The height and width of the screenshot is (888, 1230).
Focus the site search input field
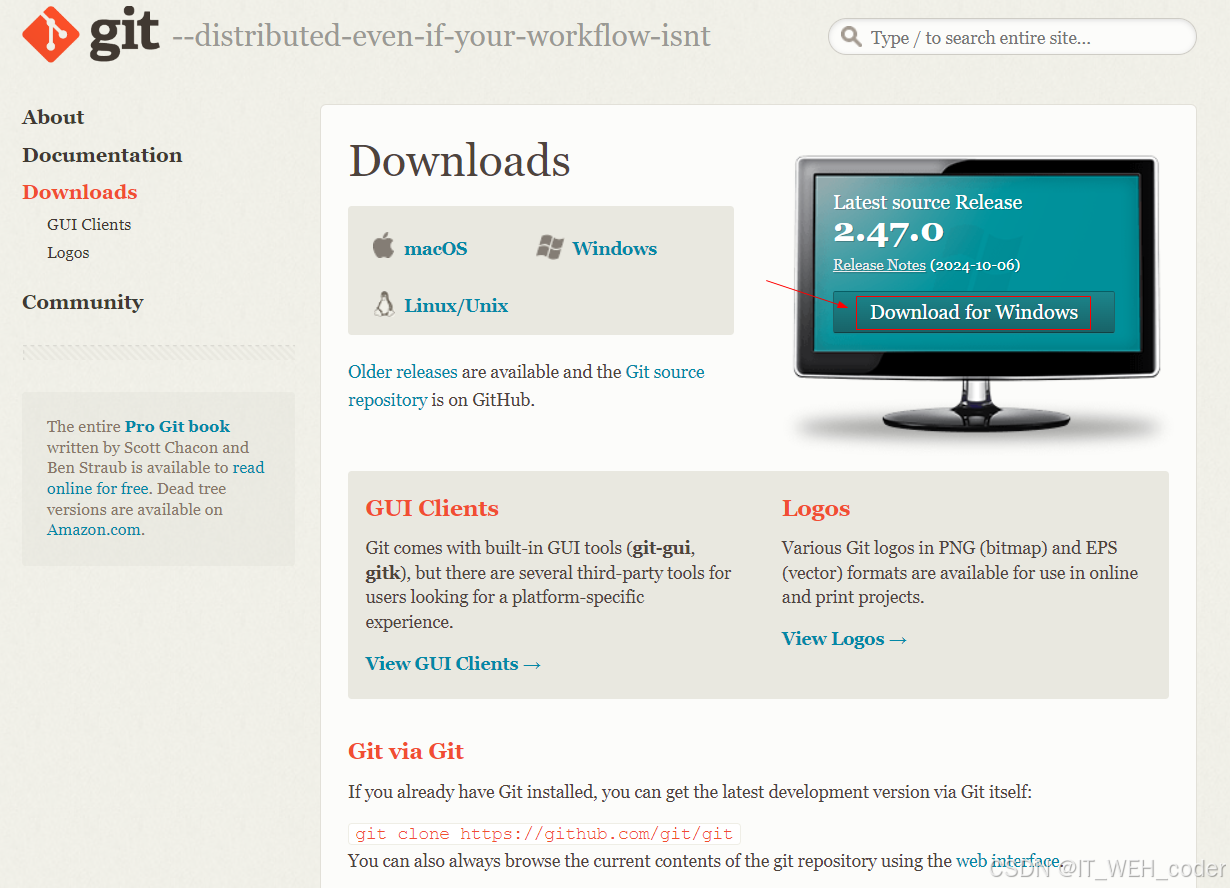coord(1012,37)
